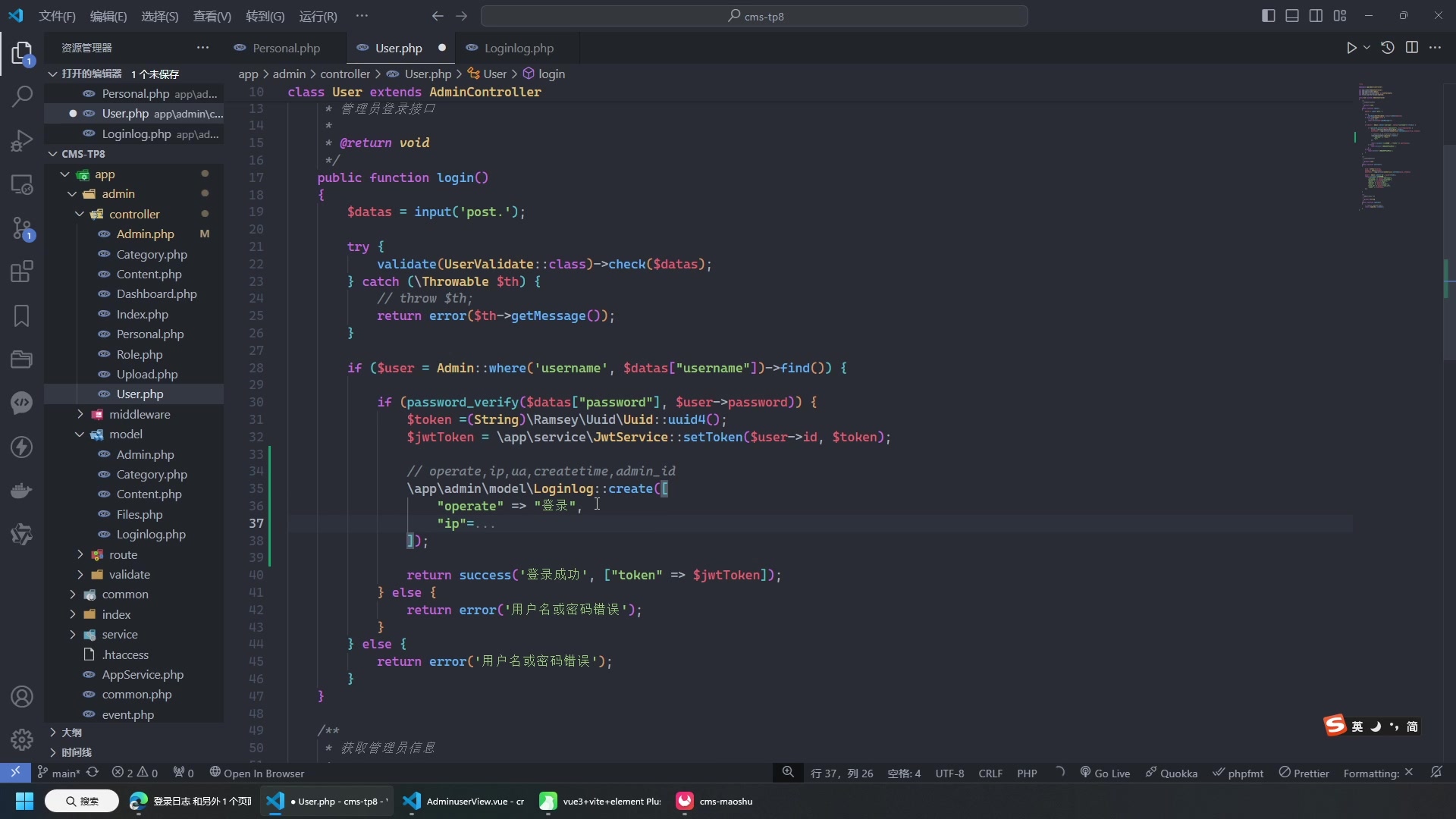
Task: Start the Go Live server from the status bar
Action: [1106, 773]
